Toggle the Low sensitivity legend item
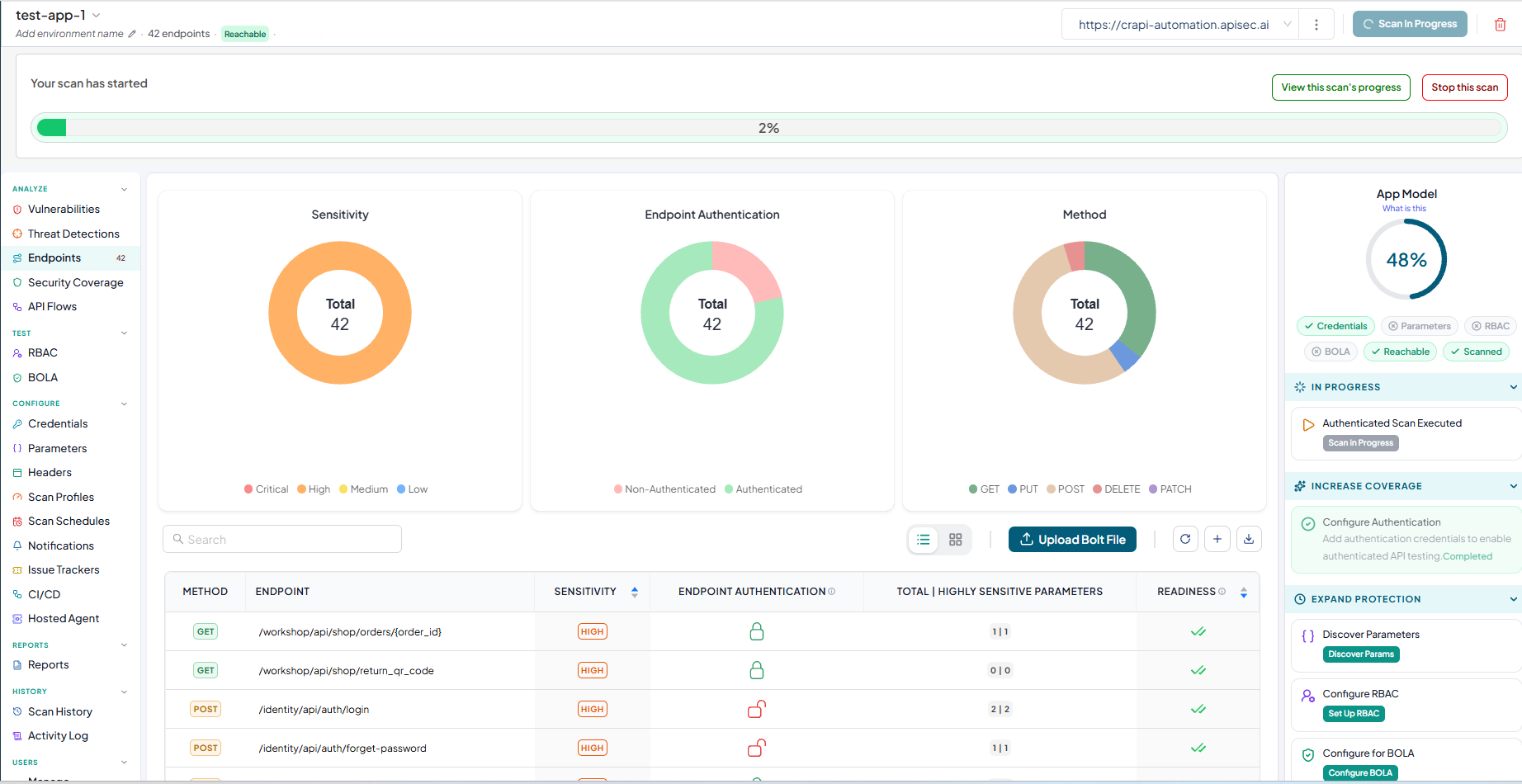Image resolution: width=1522 pixels, height=784 pixels. 412,489
